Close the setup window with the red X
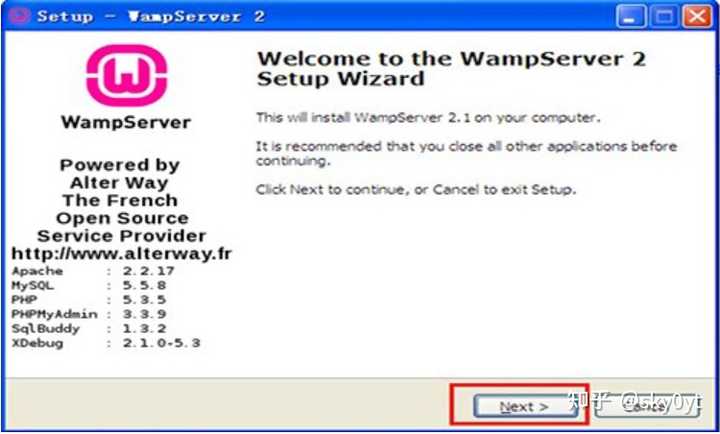 click(698, 17)
